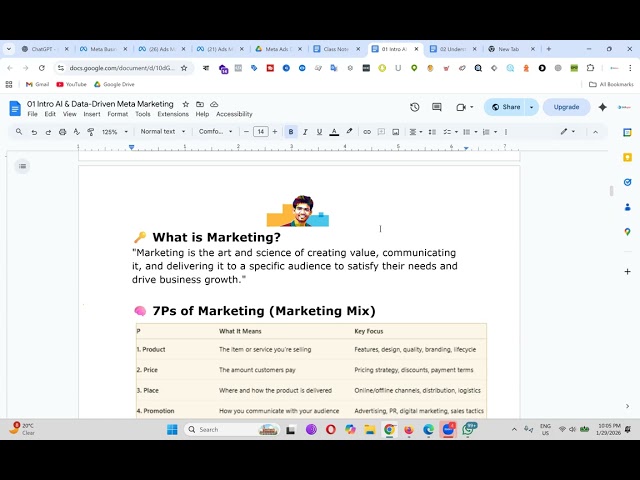Open Google Calendar side panel

[x=627, y=132]
